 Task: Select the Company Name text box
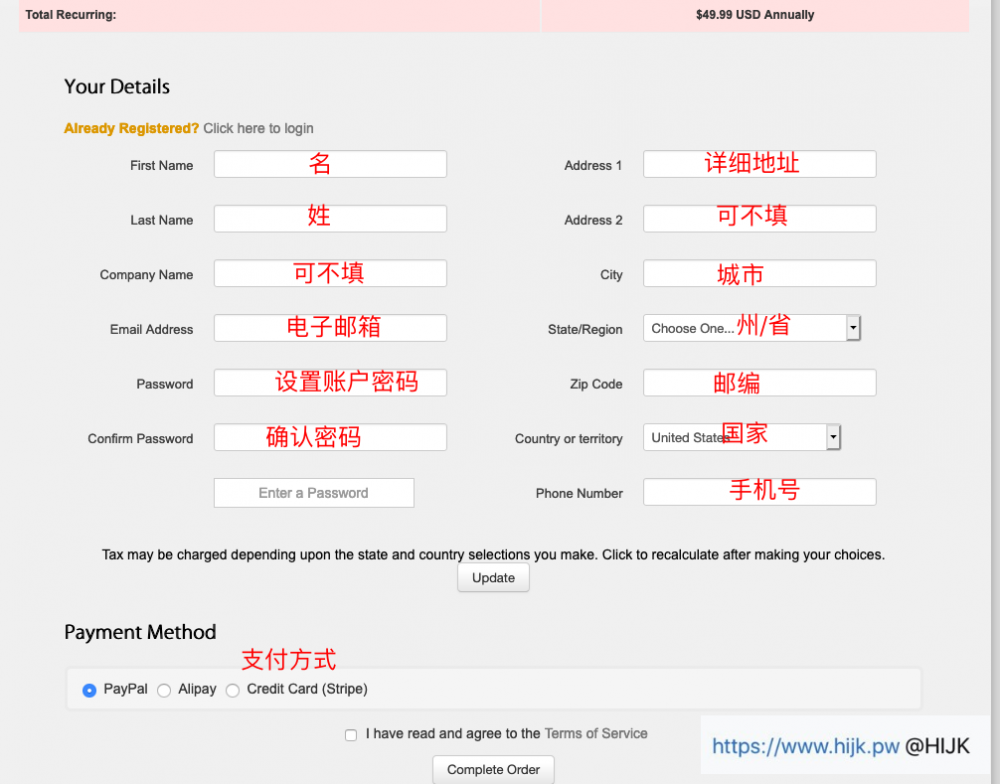[330, 274]
